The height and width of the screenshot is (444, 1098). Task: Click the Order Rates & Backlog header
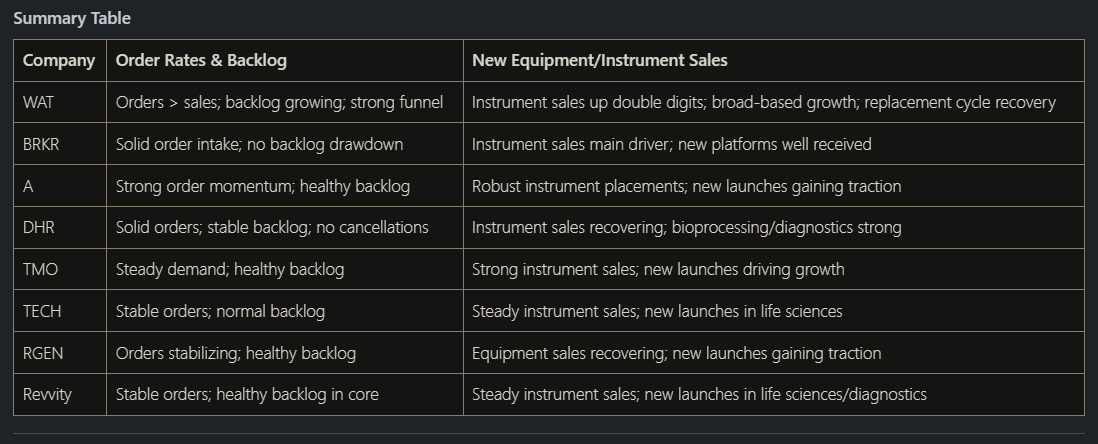click(x=284, y=60)
